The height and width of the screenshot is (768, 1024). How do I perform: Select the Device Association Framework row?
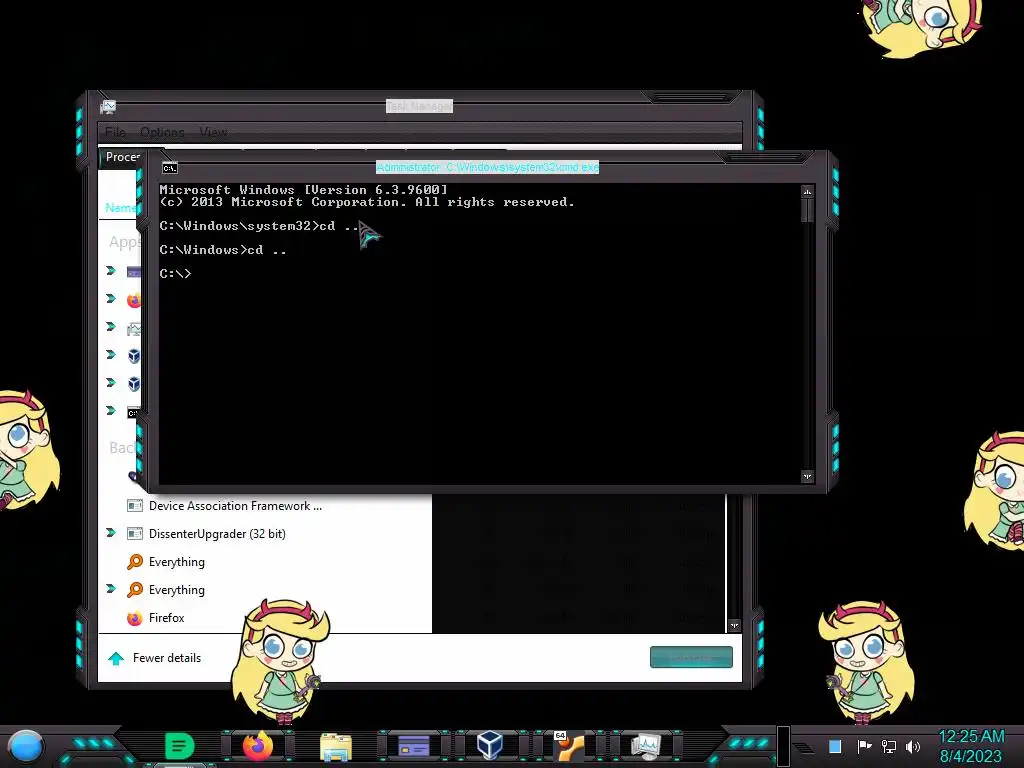point(264,505)
